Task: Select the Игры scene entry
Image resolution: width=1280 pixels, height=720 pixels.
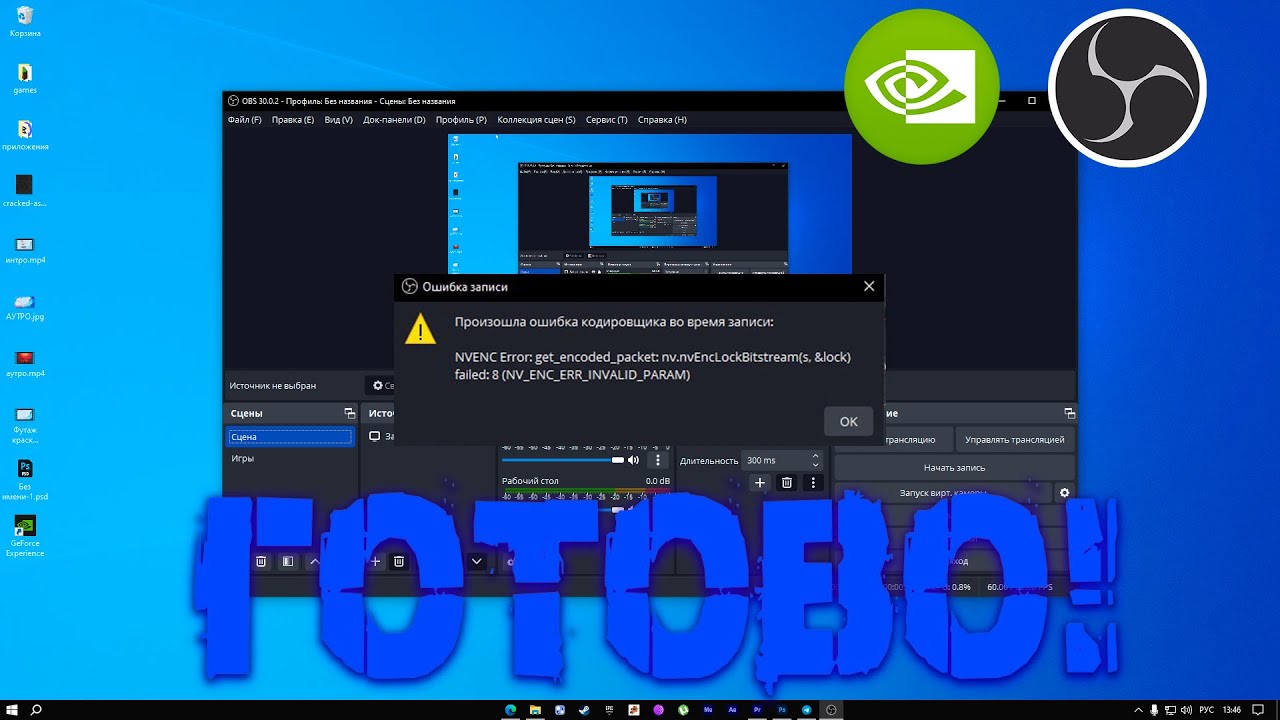Action: click(x=290, y=458)
